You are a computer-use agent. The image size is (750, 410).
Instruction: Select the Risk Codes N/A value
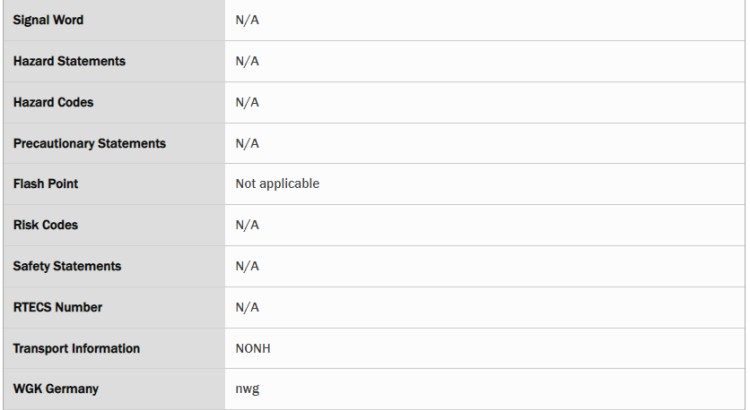tap(247, 225)
